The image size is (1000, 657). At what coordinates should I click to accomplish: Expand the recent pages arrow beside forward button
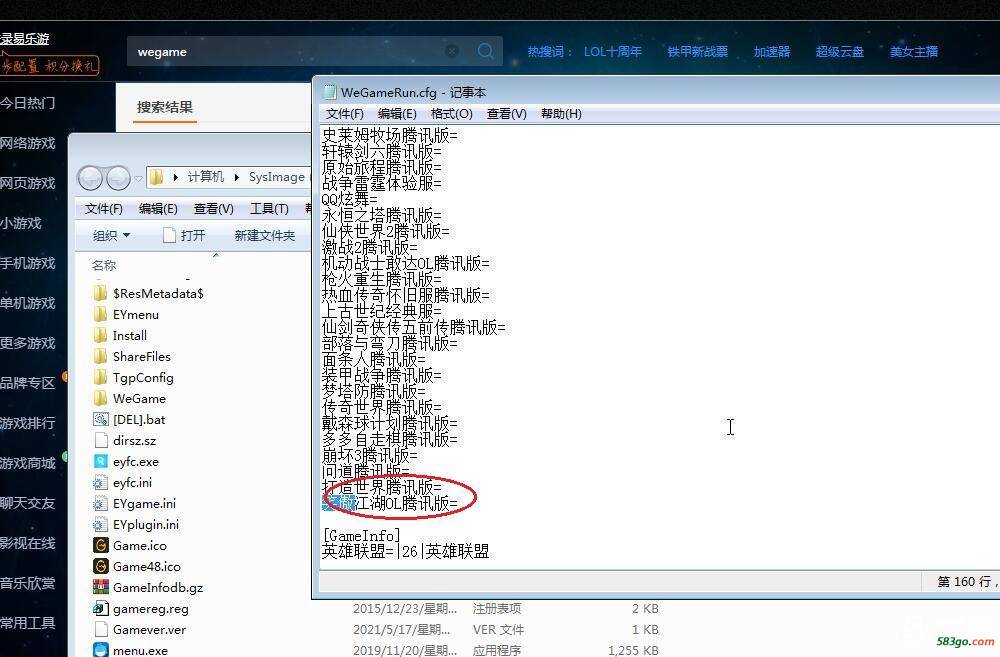tap(138, 179)
